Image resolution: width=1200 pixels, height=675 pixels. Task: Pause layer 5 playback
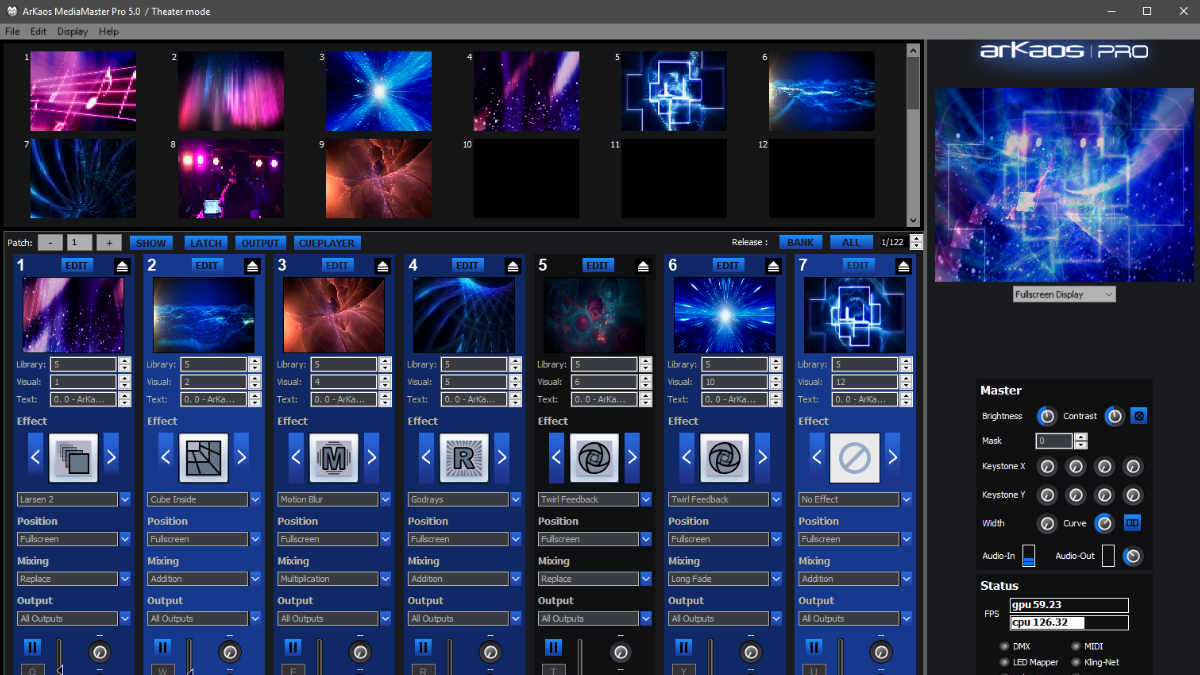553,647
